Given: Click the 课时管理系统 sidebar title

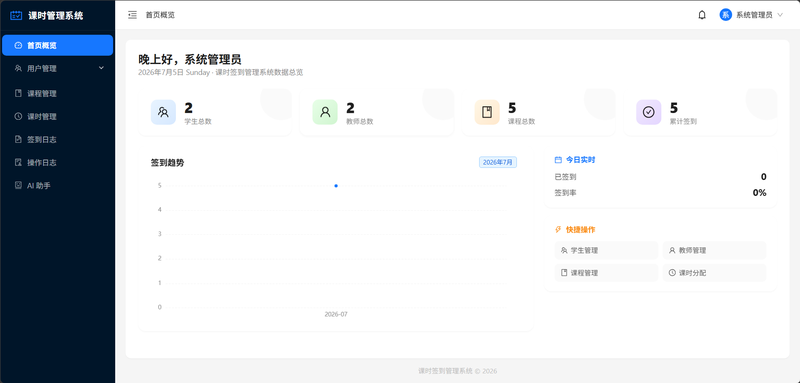Looking at the screenshot, I should (x=56, y=16).
